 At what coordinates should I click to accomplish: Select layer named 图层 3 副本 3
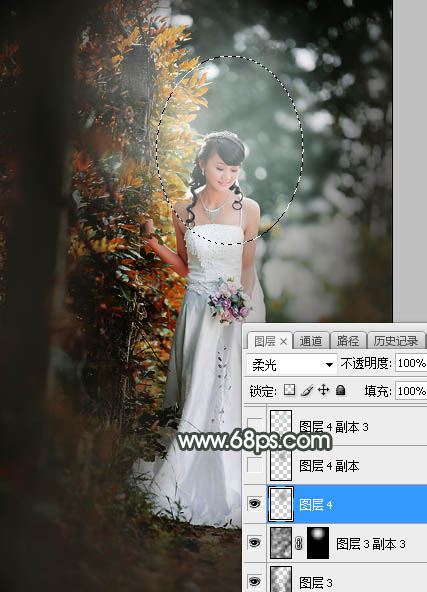click(371, 544)
